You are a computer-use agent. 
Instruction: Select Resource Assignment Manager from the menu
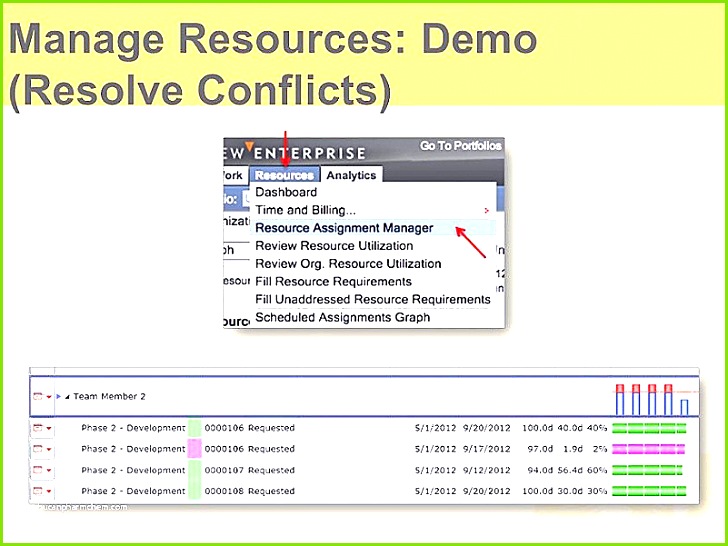pyautogui.click(x=344, y=228)
